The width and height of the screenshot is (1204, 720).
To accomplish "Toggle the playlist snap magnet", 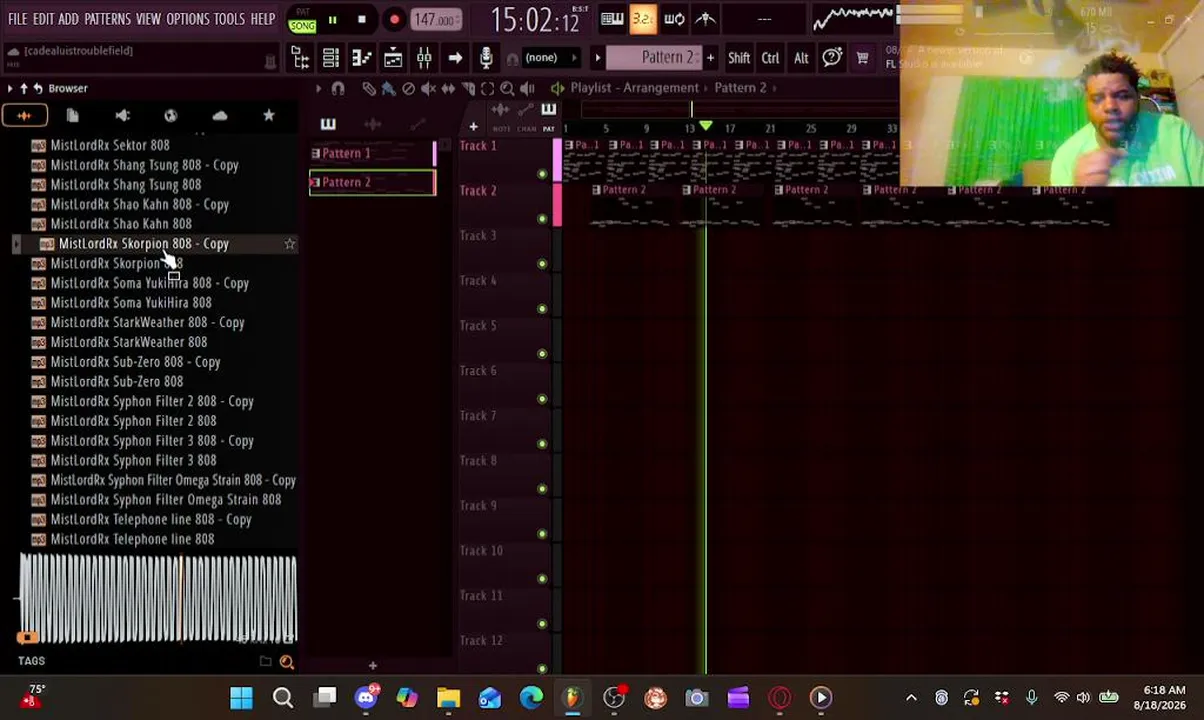I will point(338,88).
